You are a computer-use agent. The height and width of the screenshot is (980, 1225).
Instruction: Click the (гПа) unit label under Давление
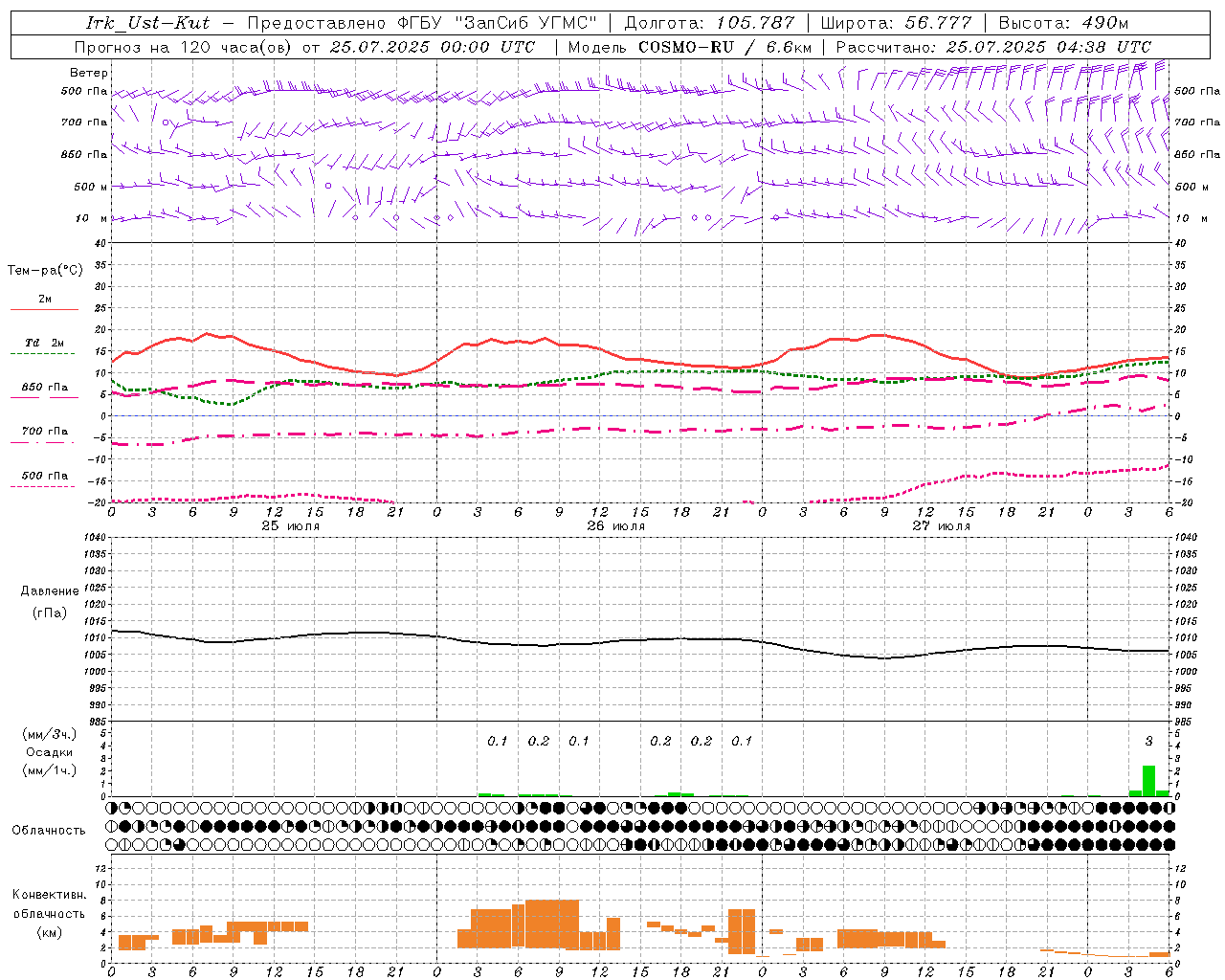point(50,613)
